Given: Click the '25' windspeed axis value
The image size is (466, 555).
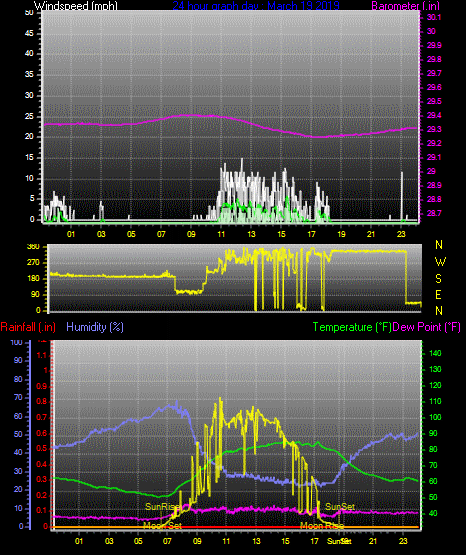Looking at the screenshot, I should [x=29, y=116].
